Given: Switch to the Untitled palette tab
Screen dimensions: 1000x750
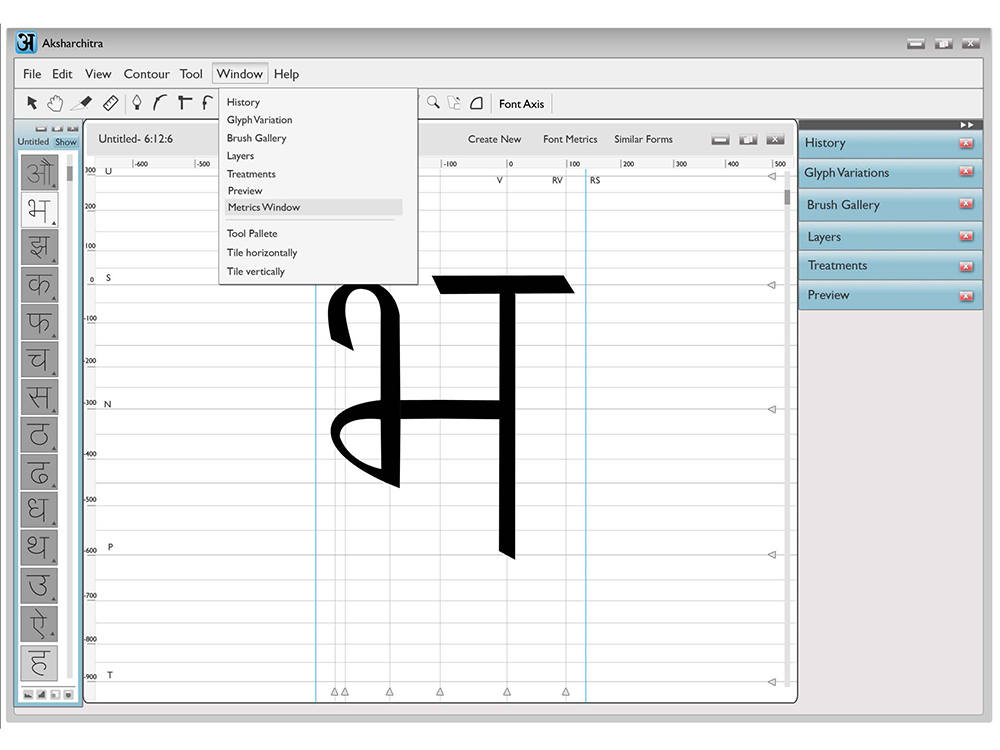Looking at the screenshot, I should [33, 142].
